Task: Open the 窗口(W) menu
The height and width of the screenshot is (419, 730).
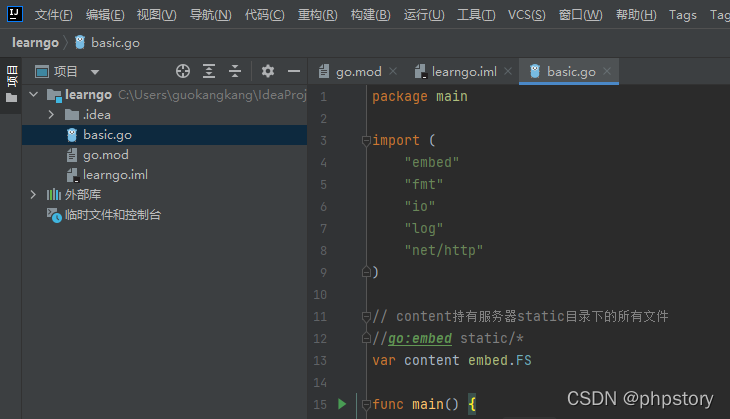Action: coord(581,15)
